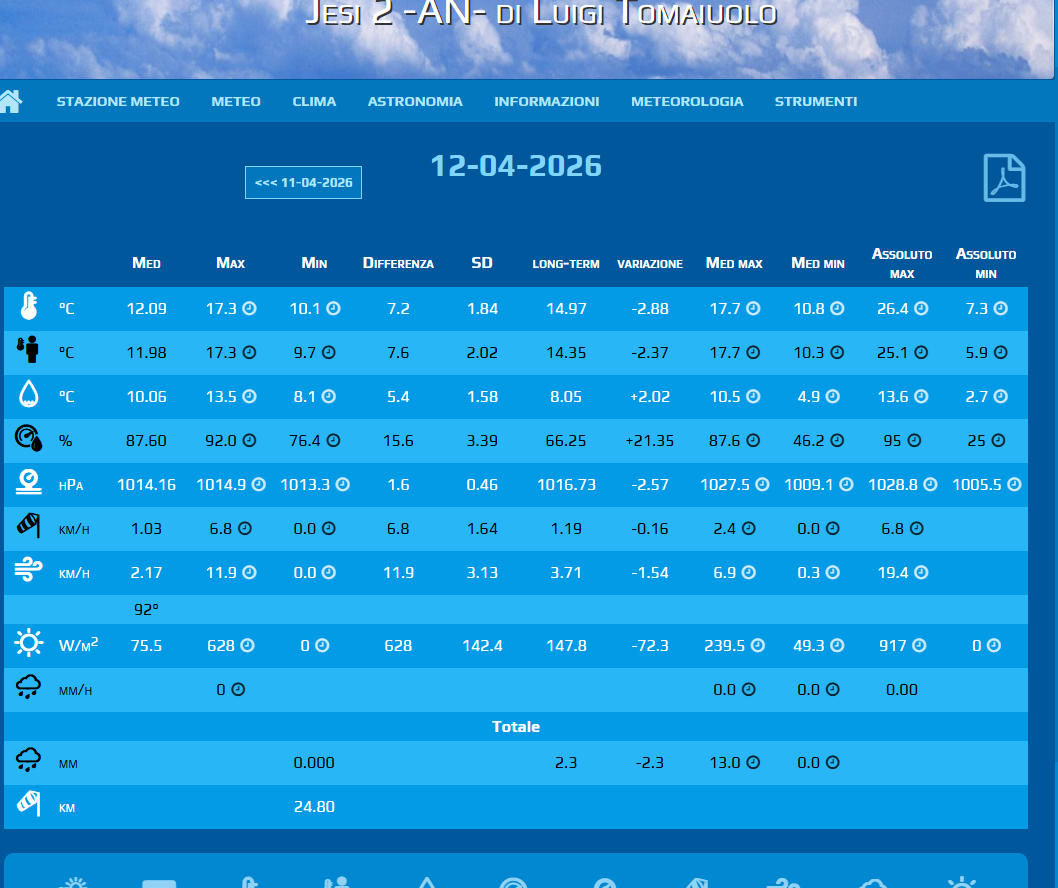Click the thermometer icon in temperature row

pos(29,308)
